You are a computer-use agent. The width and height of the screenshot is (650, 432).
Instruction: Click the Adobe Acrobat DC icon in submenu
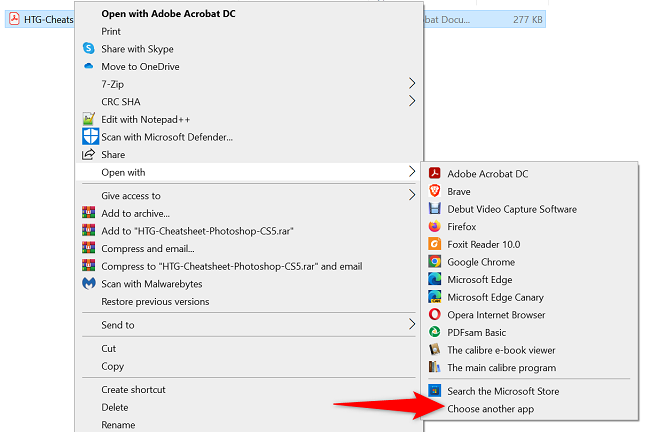(434, 173)
